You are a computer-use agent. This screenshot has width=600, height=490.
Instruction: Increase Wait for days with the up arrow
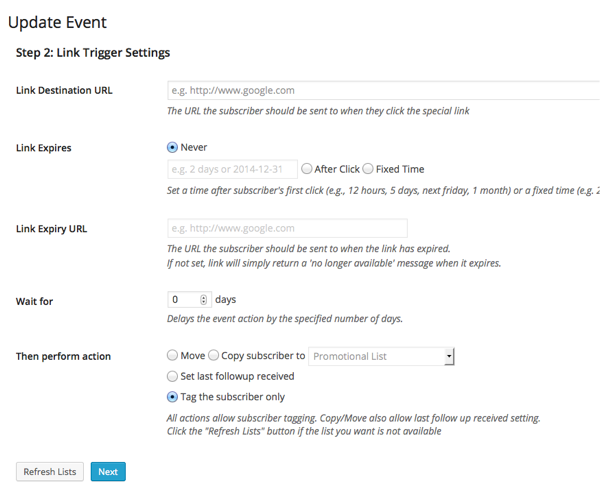pos(204,296)
